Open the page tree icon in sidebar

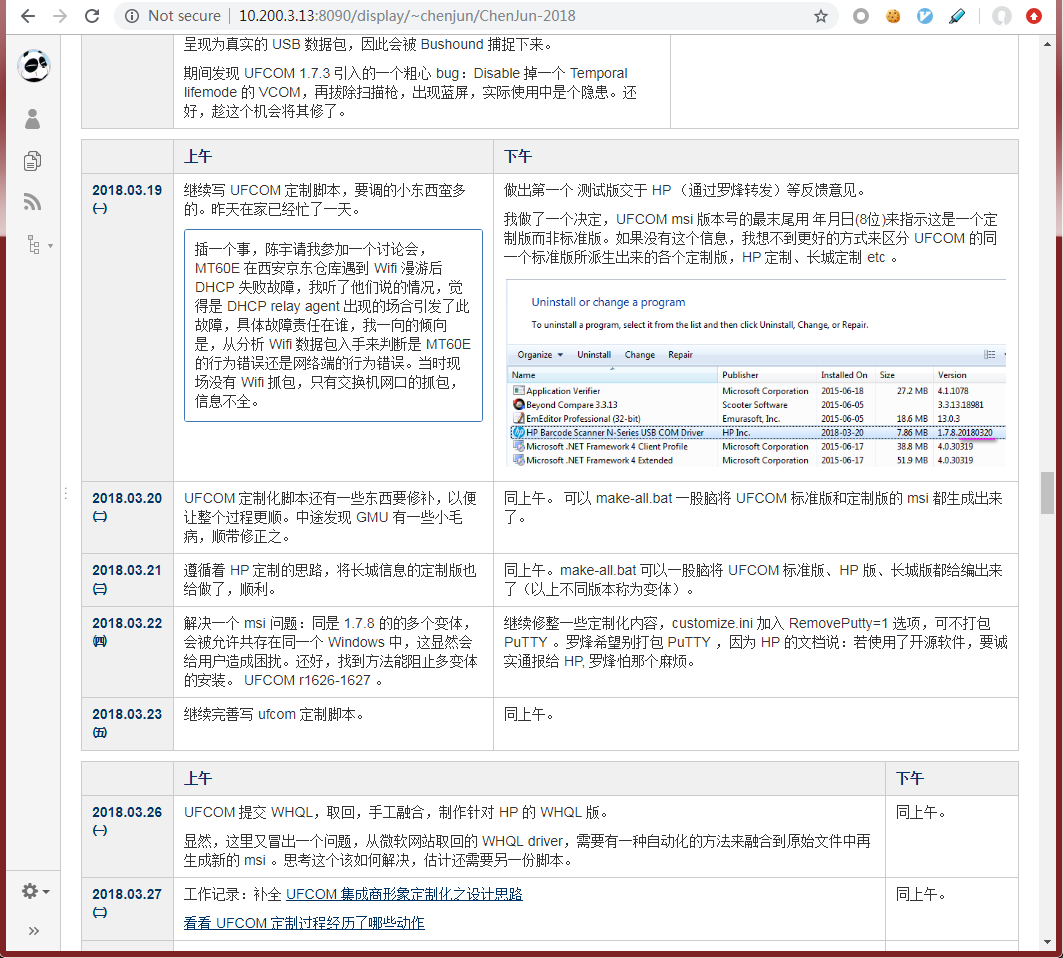[x=38, y=244]
